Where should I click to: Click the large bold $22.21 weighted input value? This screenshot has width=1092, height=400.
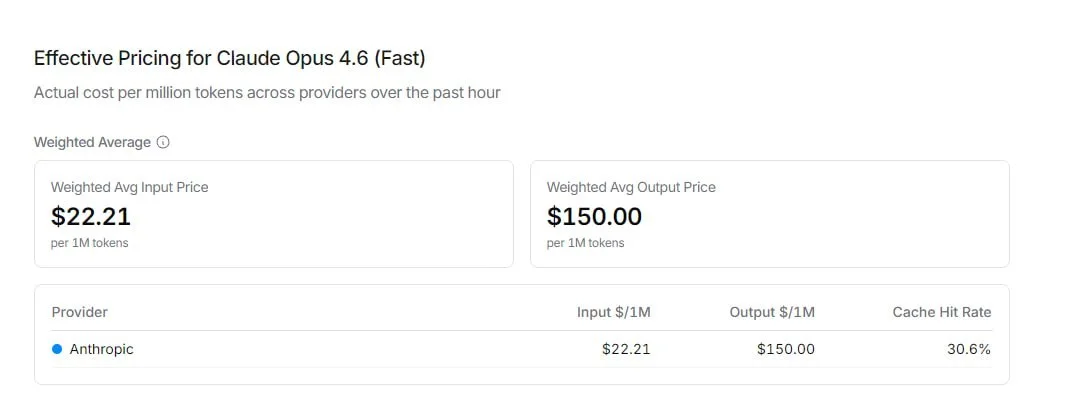click(x=91, y=216)
